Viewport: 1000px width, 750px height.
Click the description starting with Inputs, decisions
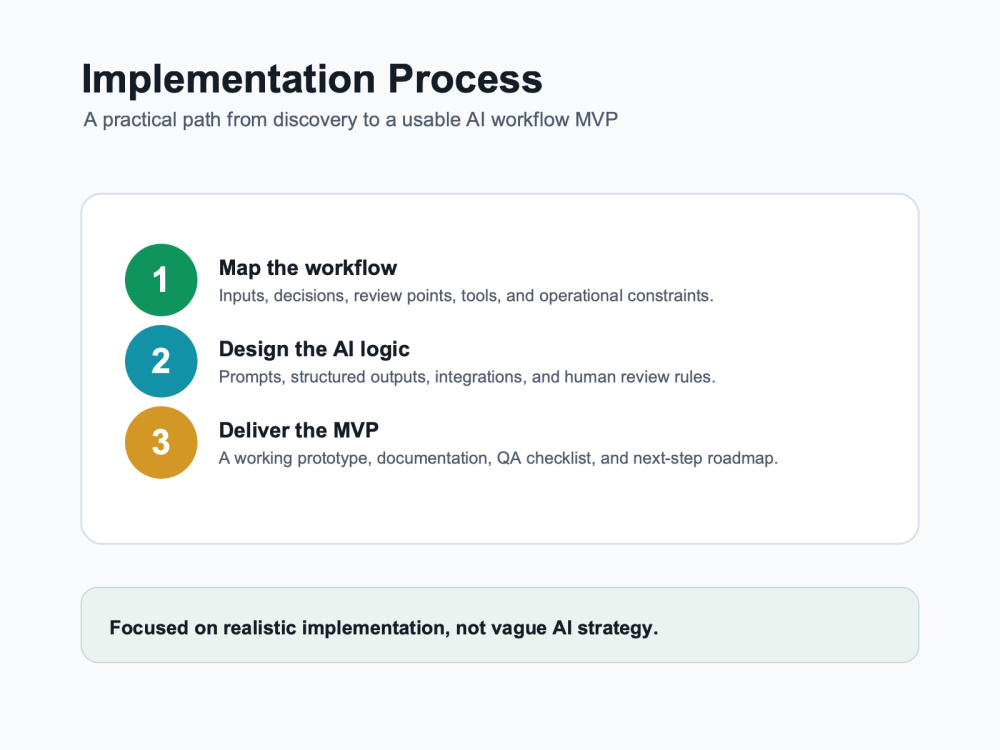(x=466, y=296)
